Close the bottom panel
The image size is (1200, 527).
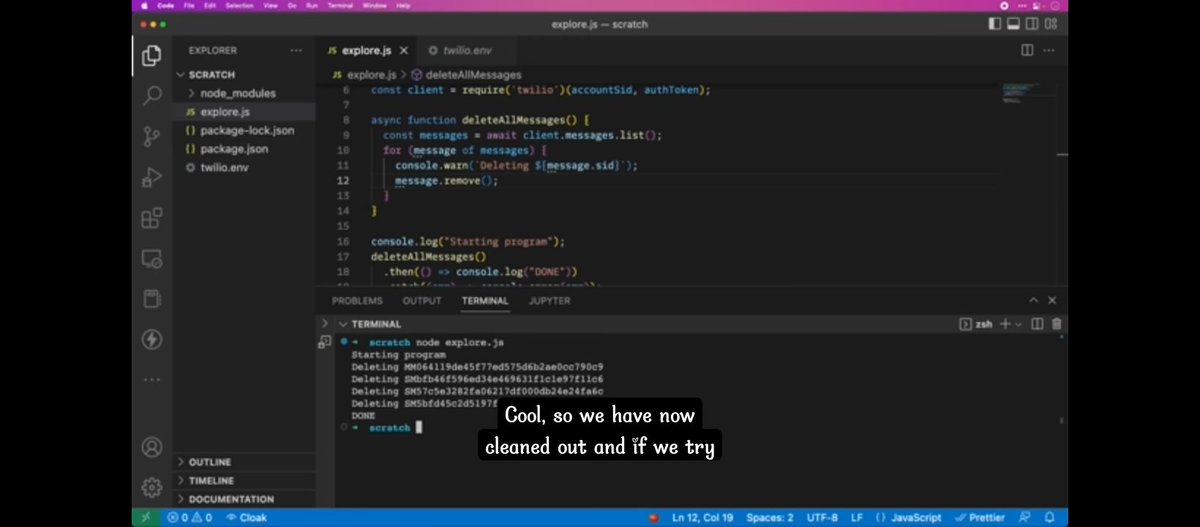[1052, 300]
